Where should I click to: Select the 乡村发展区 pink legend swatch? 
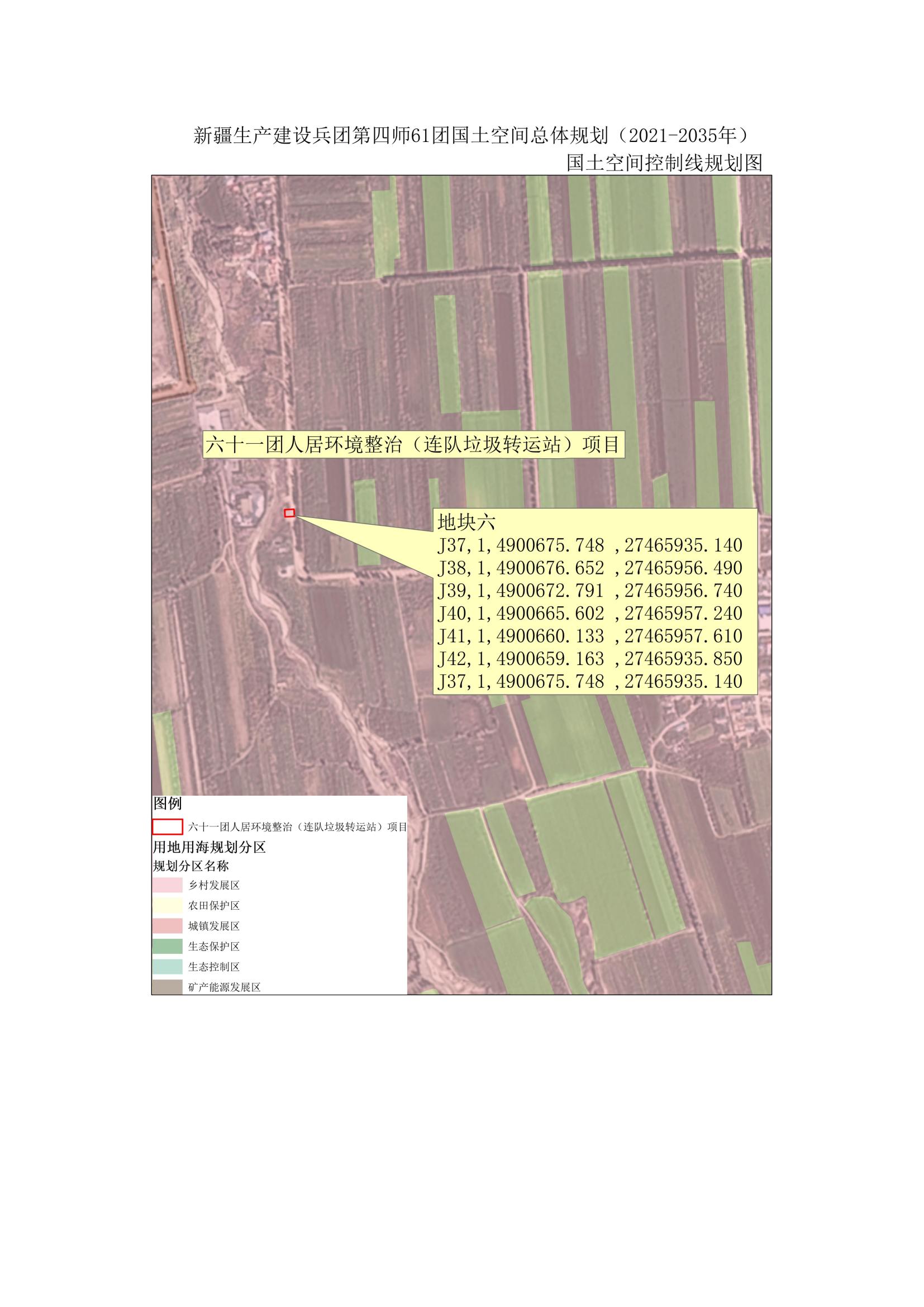167,886
